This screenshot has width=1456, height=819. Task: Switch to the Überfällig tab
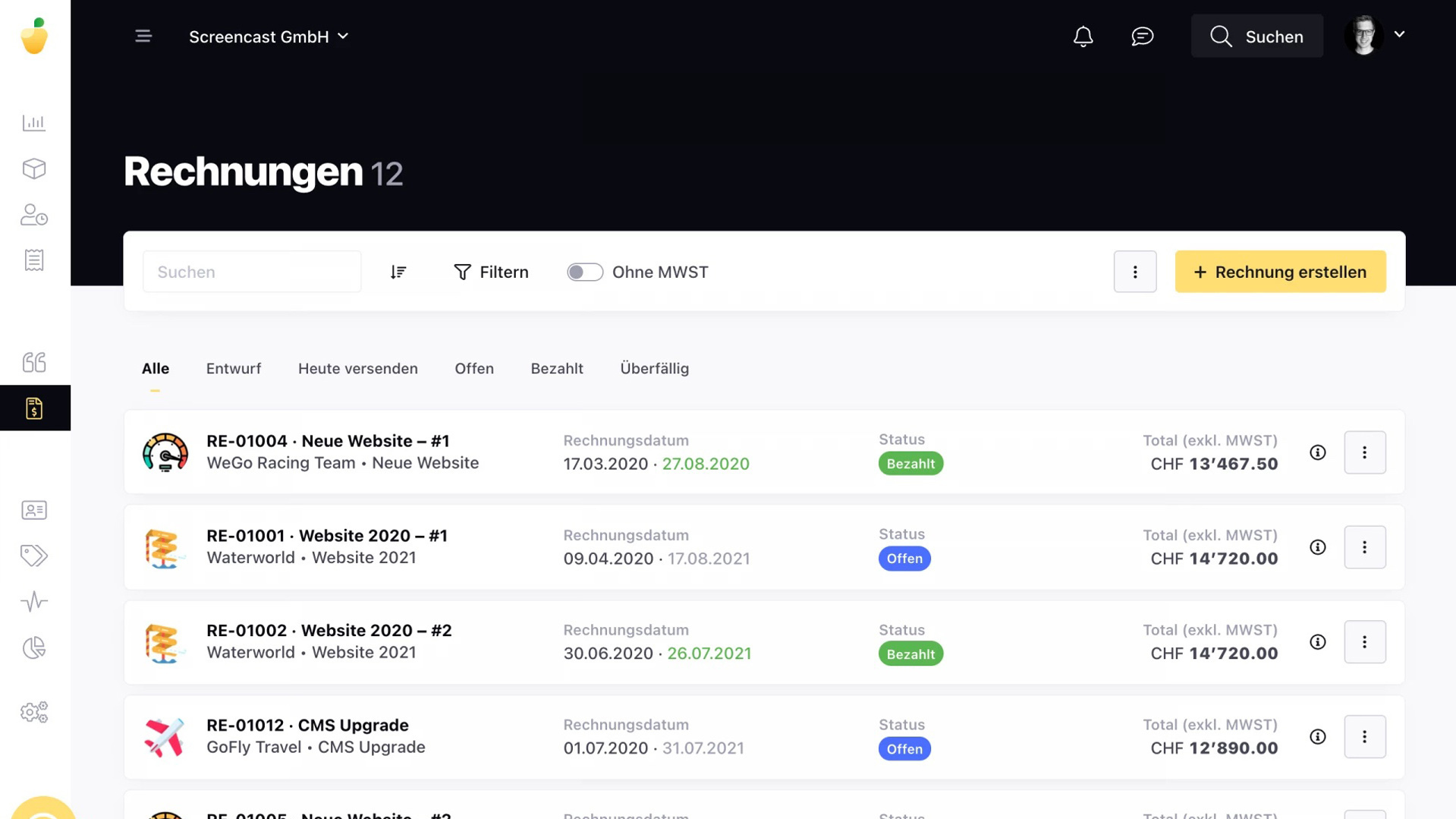pos(655,369)
